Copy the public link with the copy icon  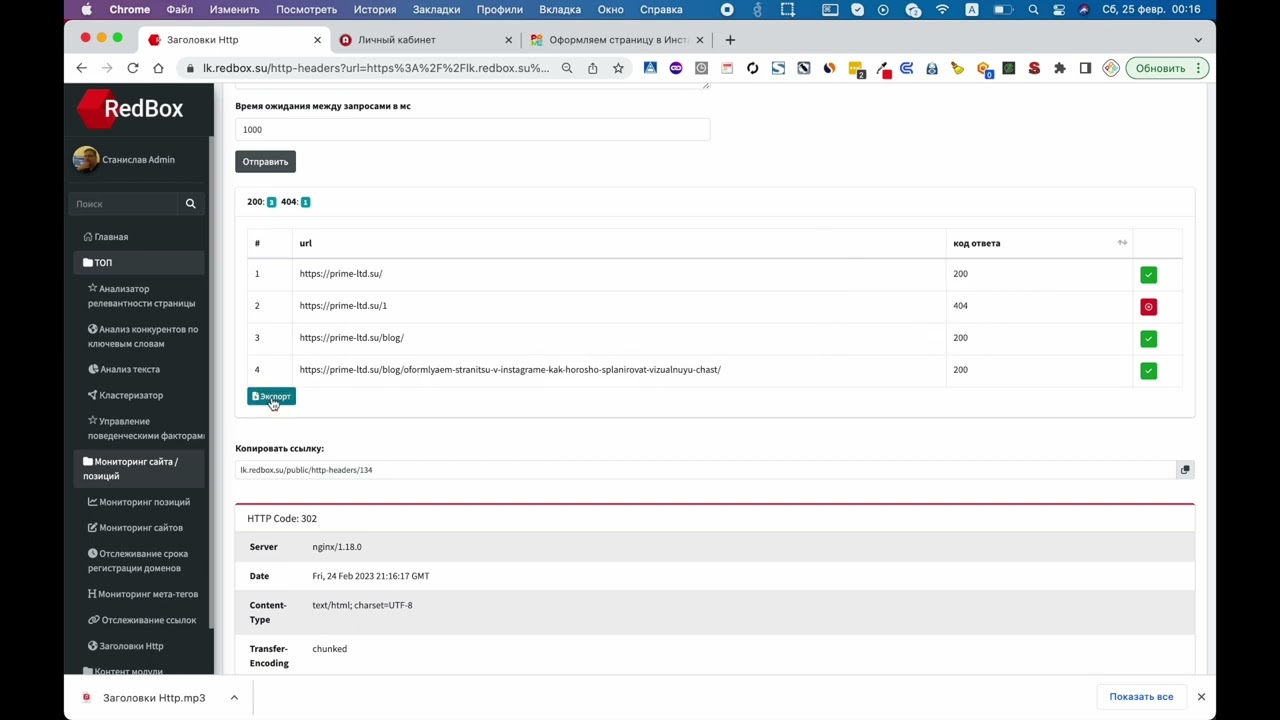coord(1185,470)
